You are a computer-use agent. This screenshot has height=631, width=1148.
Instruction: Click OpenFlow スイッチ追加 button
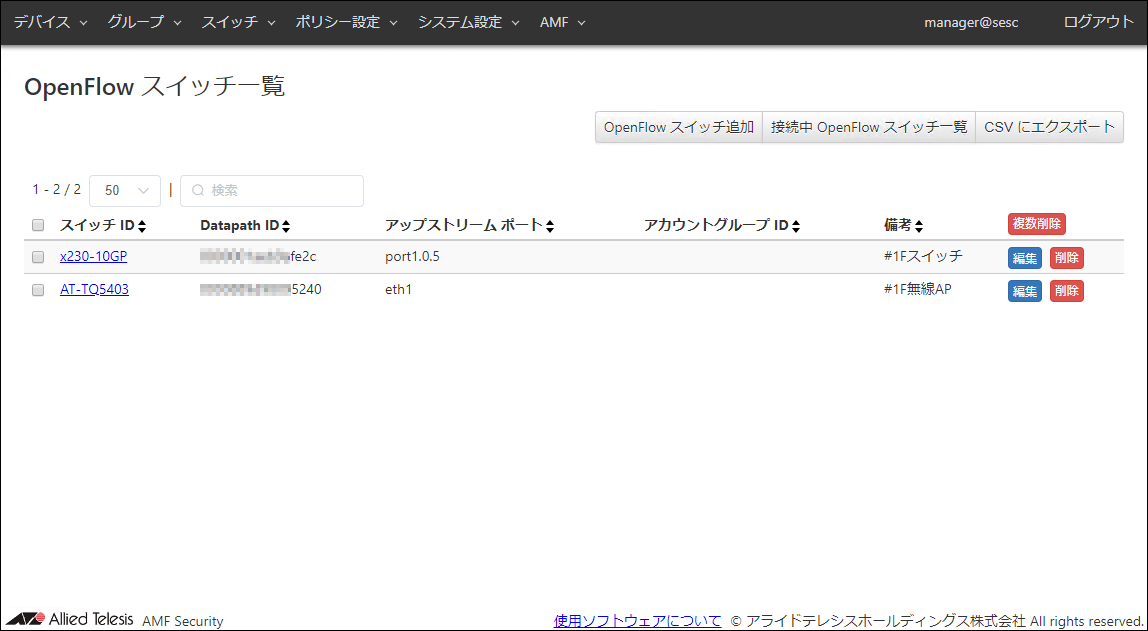679,127
